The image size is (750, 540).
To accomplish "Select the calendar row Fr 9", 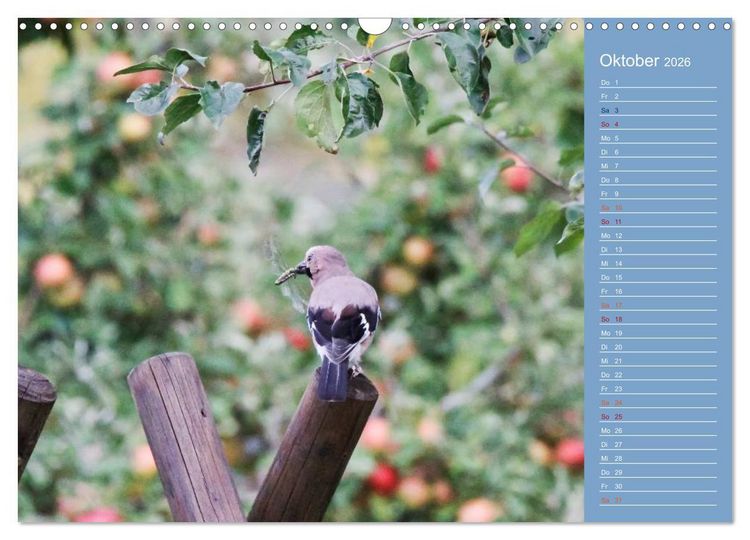I will pyautogui.click(x=658, y=194).
